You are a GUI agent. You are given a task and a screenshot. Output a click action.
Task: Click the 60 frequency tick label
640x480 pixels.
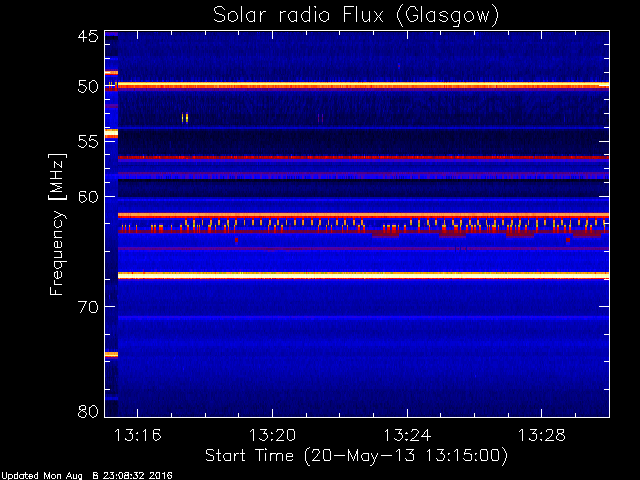click(x=88, y=196)
